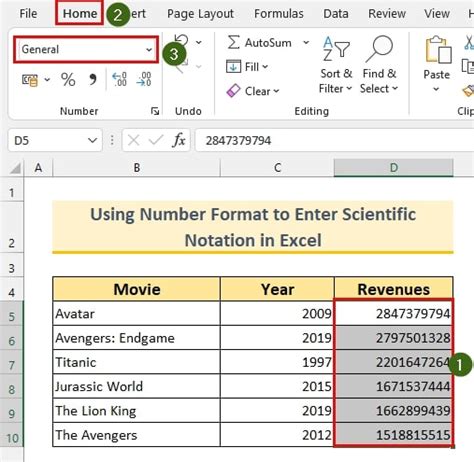Select revenue cell 2847379794
Viewport: 474px width, 462px height.
[393, 314]
